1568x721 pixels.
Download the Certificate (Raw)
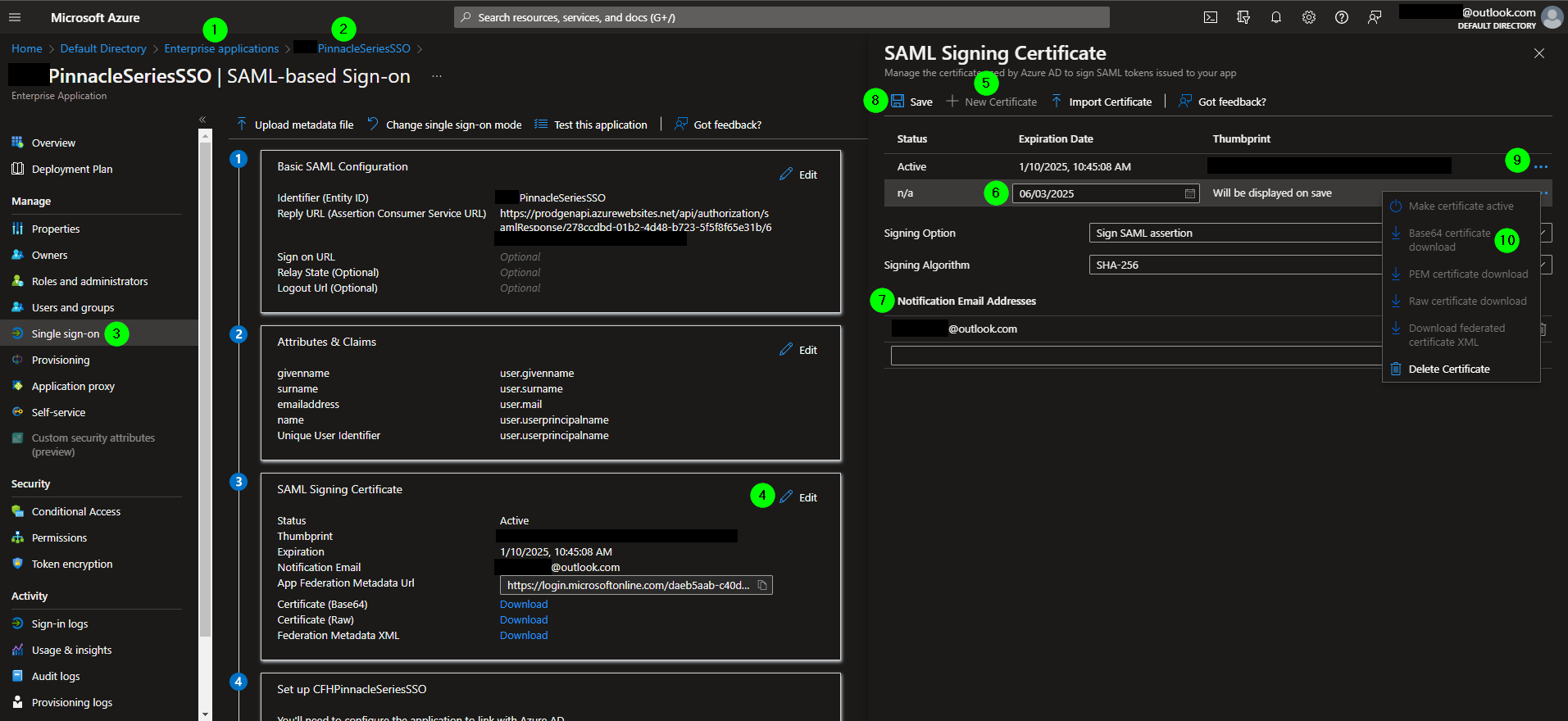click(x=524, y=619)
